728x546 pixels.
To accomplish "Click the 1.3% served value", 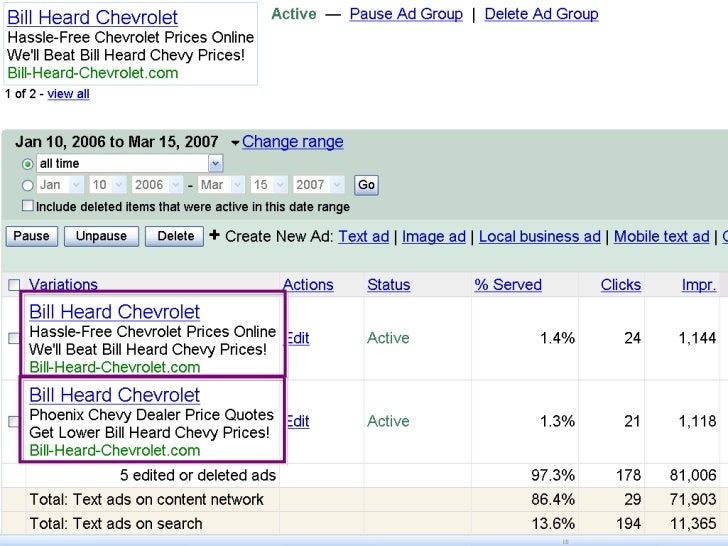I will click(557, 421).
